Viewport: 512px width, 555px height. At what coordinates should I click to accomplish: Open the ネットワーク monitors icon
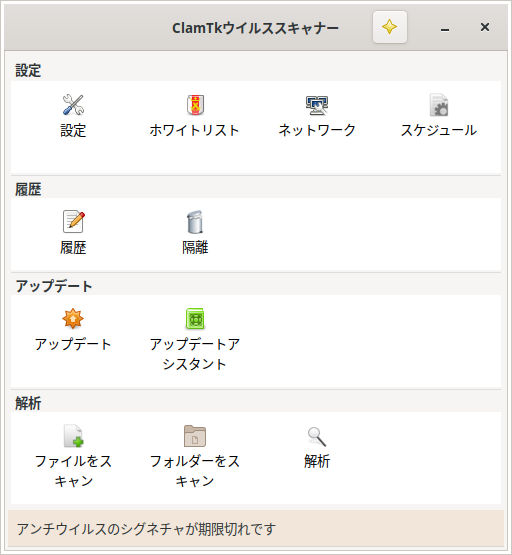pos(317,105)
